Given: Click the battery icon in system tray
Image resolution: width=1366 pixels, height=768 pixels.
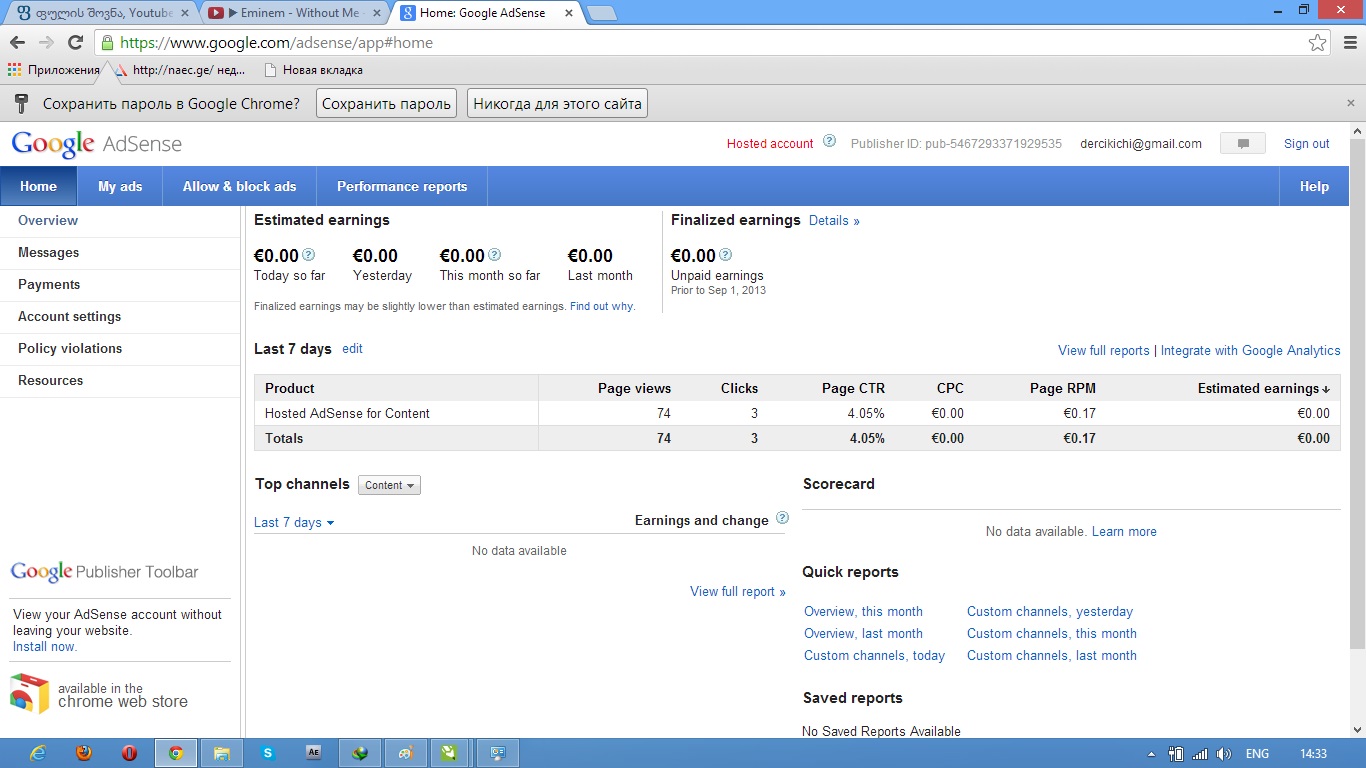Looking at the screenshot, I should click(1177, 754).
